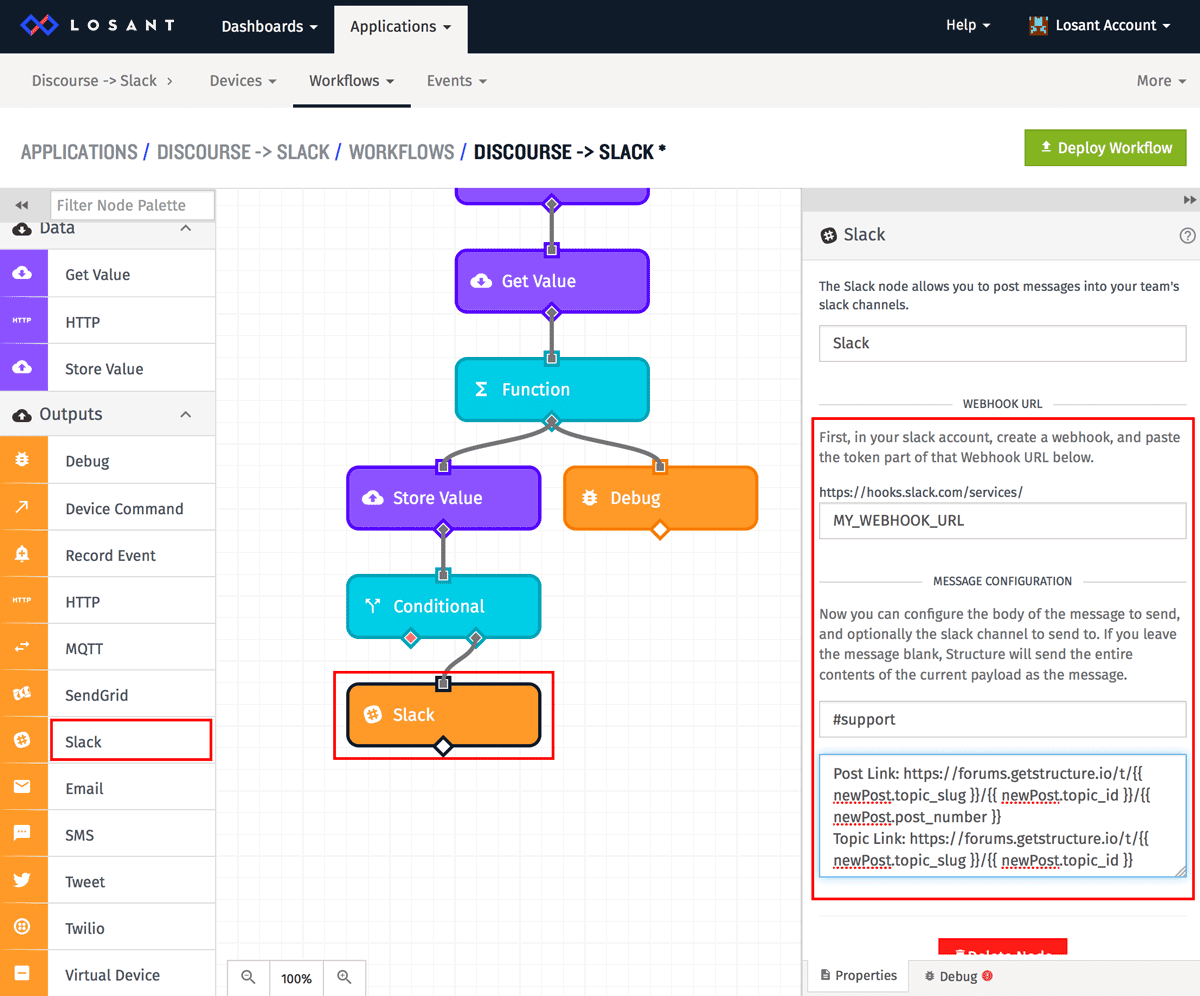Zoom out the canvas with the minus magnifier
1200x996 pixels.
coord(249,978)
